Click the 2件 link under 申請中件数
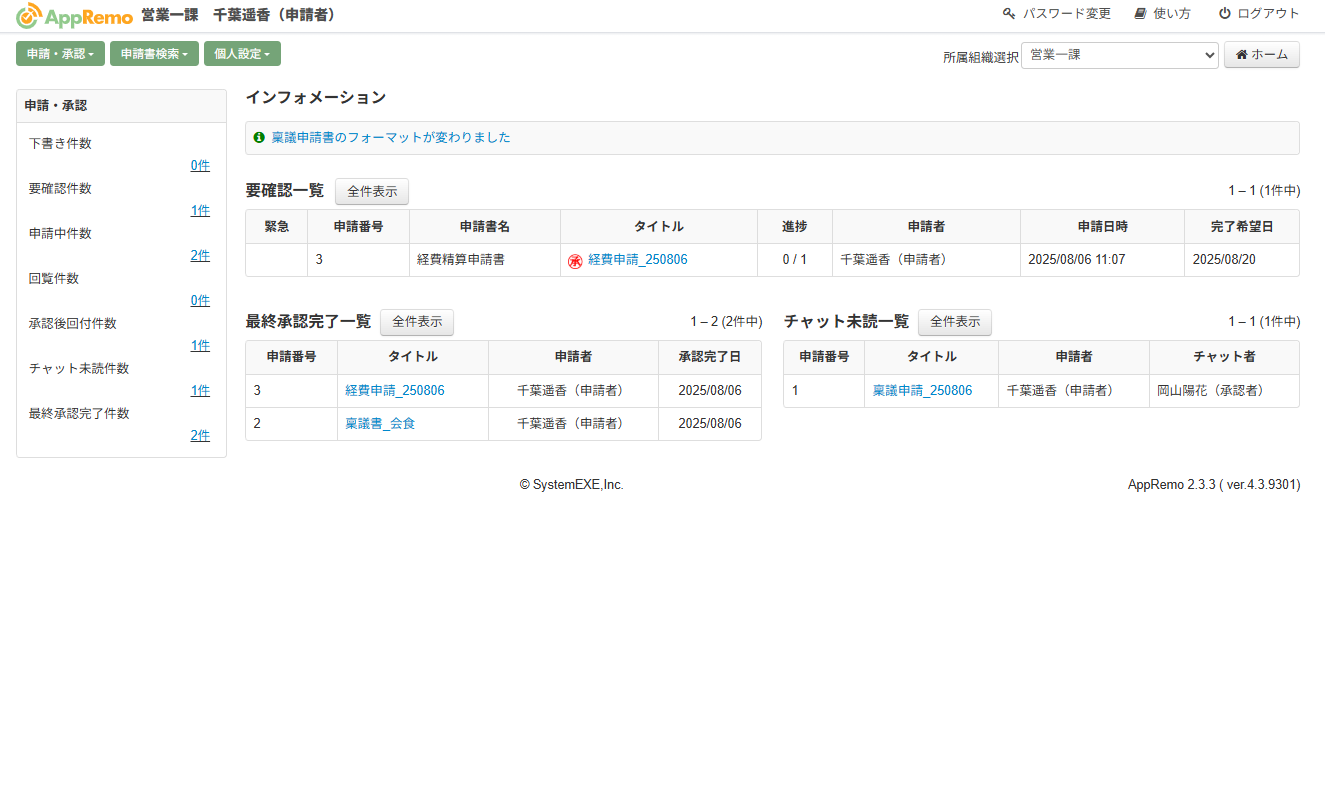The height and width of the screenshot is (793, 1325). point(200,255)
